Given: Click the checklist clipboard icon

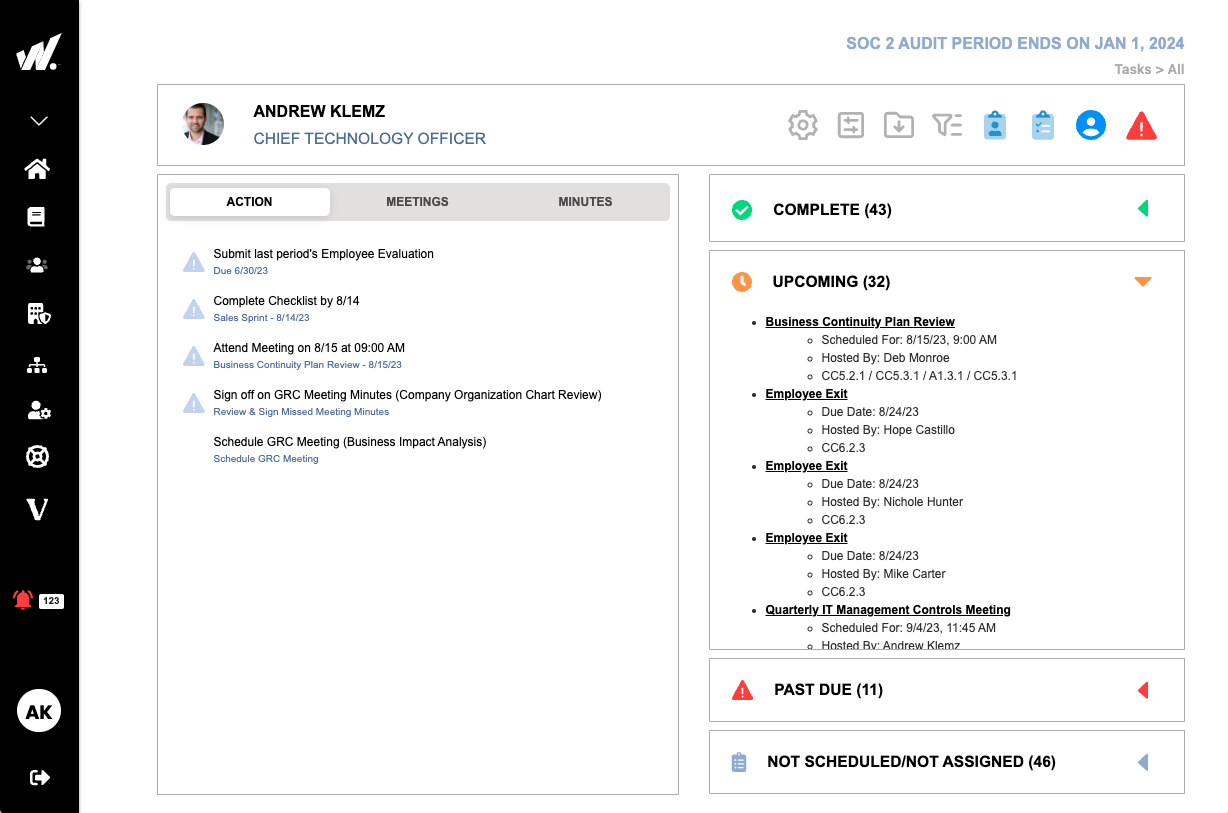Looking at the screenshot, I should [x=1042, y=125].
